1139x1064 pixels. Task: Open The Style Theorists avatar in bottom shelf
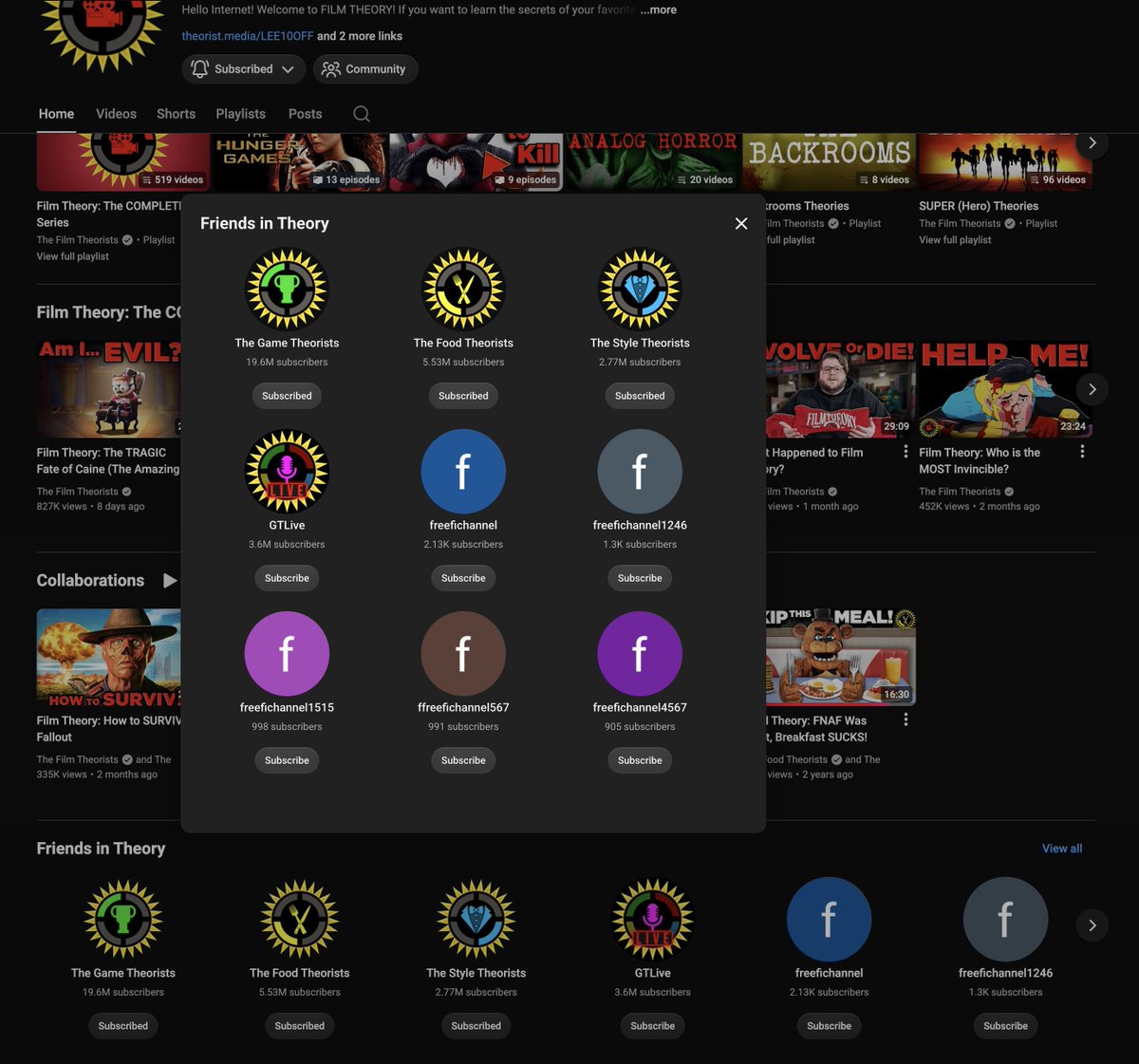click(x=476, y=920)
